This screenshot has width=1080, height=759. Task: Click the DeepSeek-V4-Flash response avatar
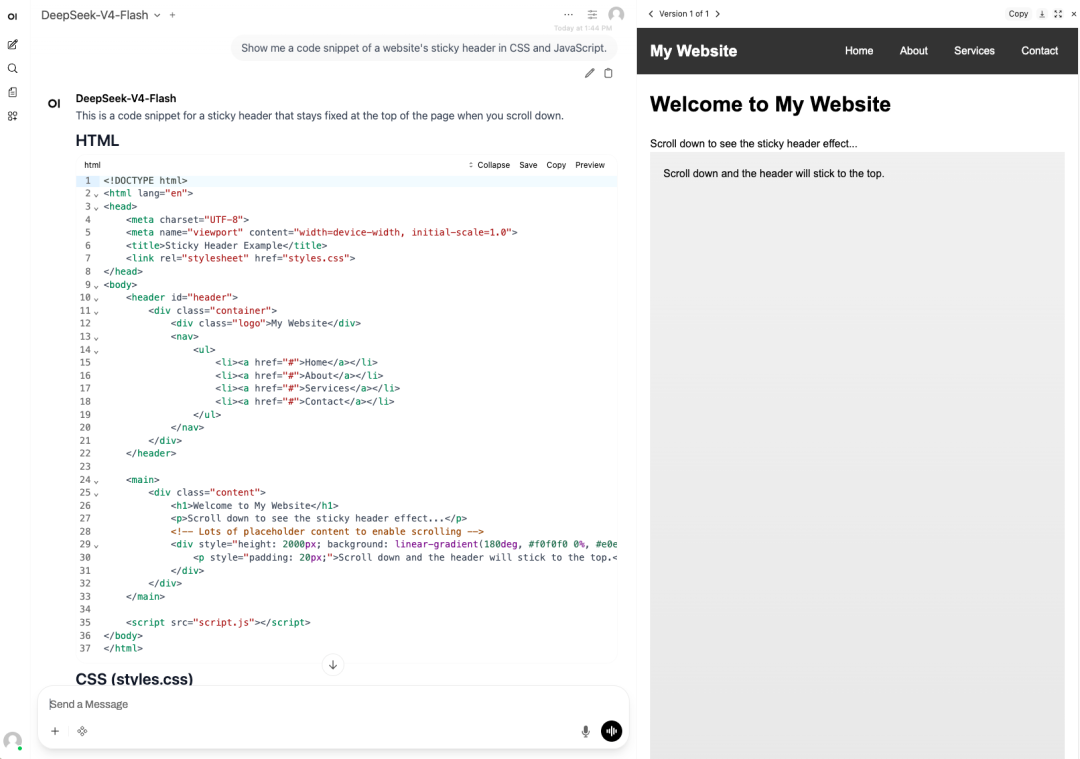click(x=54, y=104)
